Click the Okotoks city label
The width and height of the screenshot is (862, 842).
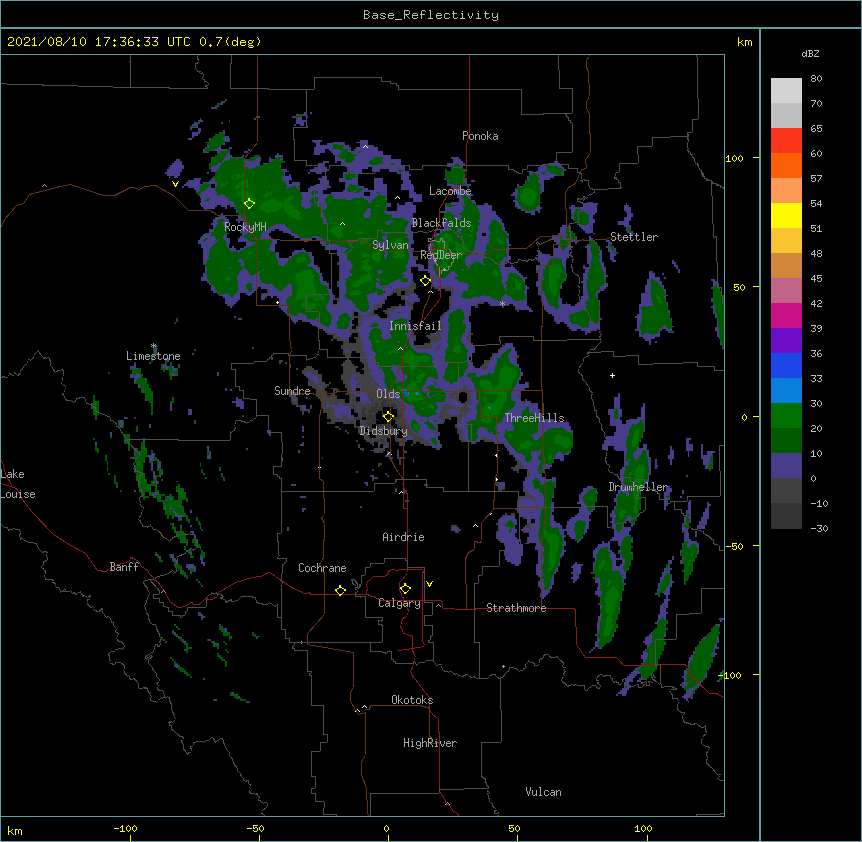(x=412, y=700)
